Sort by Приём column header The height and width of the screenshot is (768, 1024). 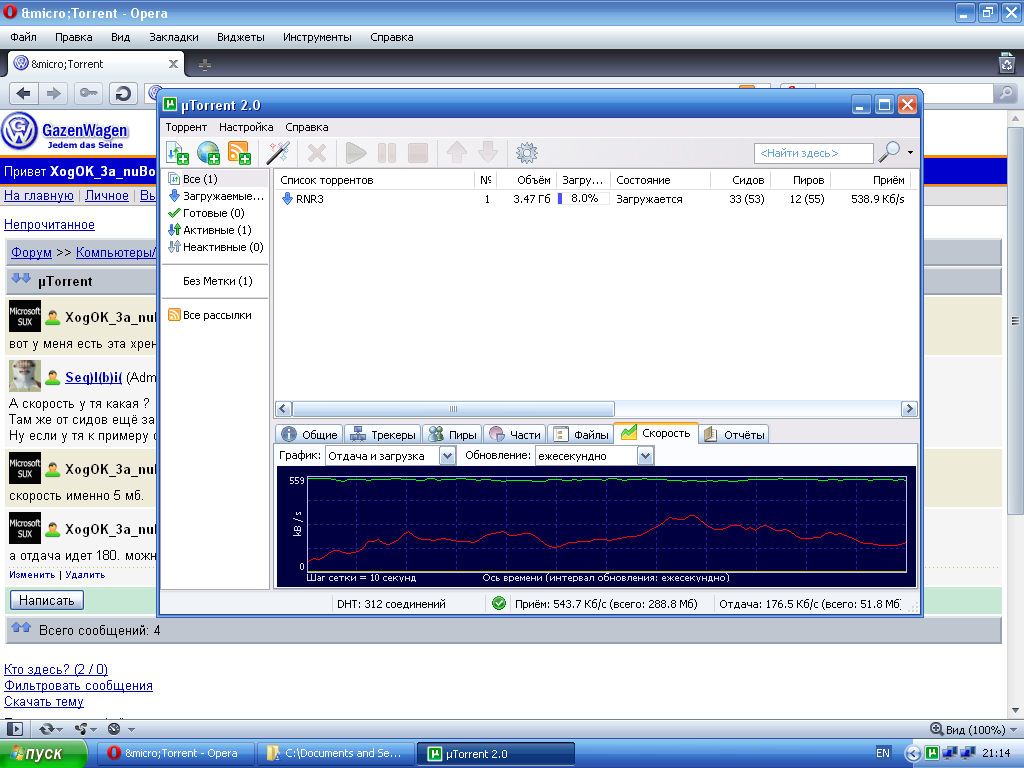click(x=870, y=180)
